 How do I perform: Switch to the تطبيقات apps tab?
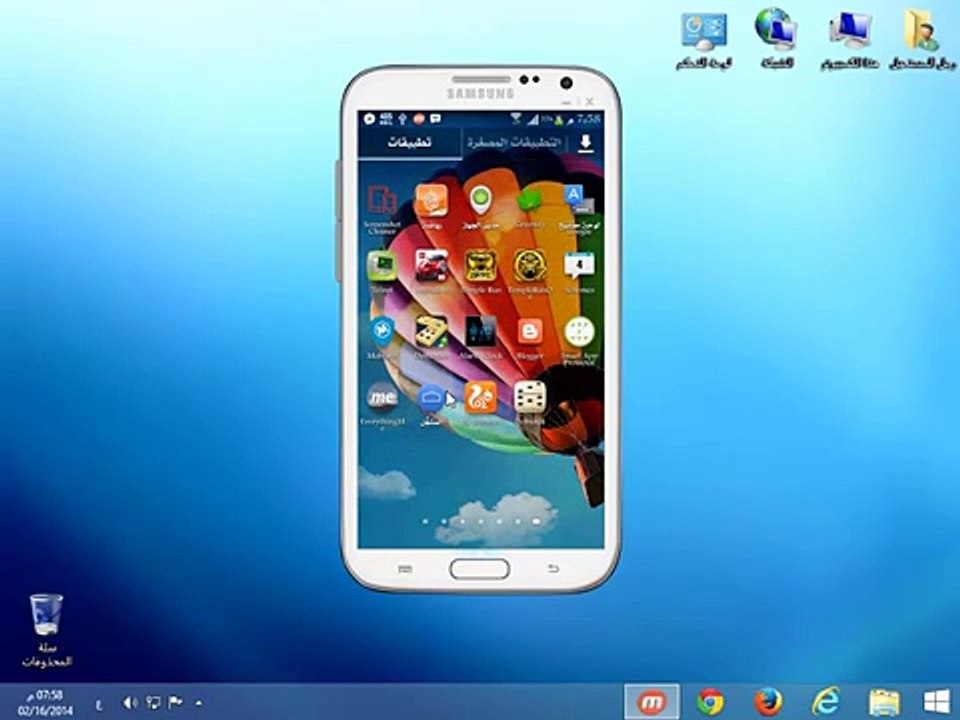410,142
